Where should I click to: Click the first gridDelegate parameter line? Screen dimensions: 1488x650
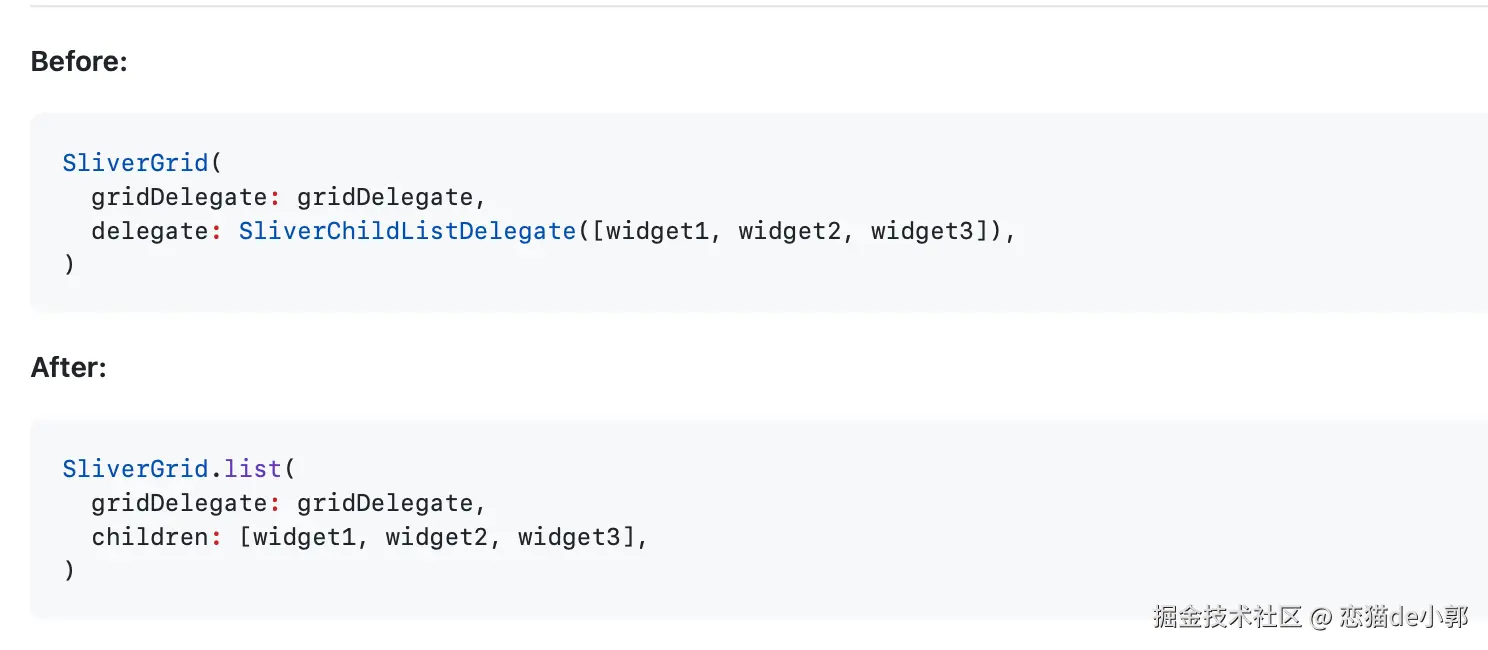[x=288, y=197]
